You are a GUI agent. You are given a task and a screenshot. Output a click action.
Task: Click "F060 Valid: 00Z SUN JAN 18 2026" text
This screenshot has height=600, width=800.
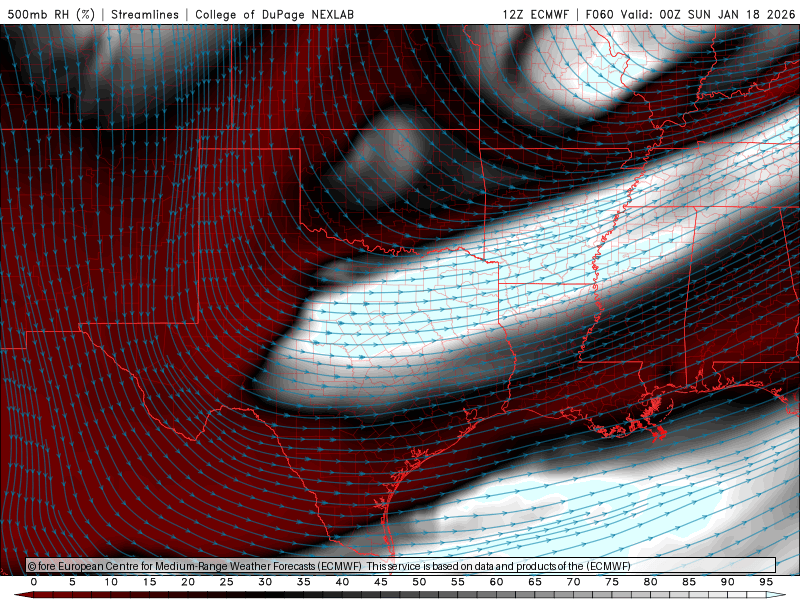point(690,14)
